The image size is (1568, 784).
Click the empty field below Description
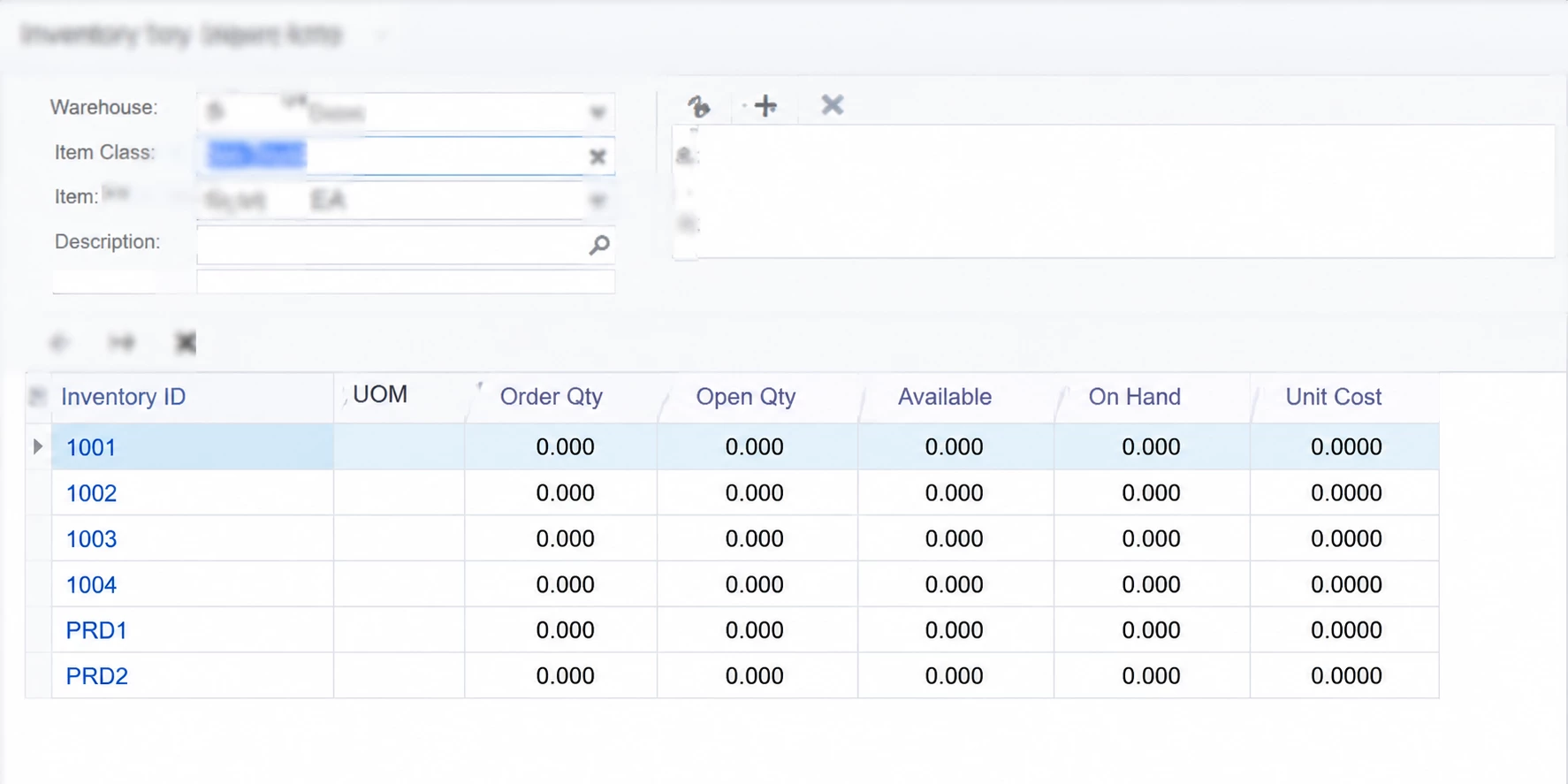tap(406, 282)
